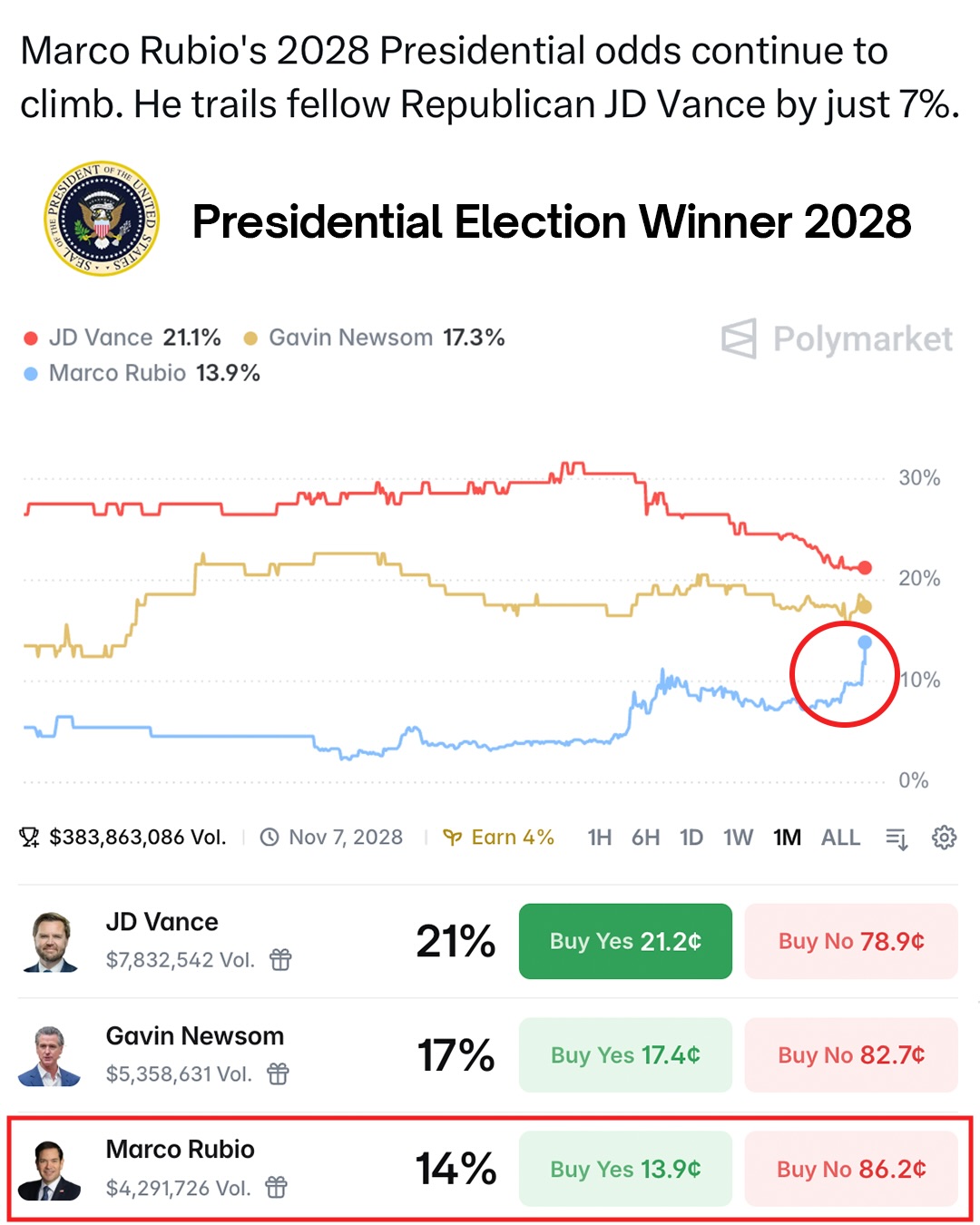Click the trophy volume icon
Image resolution: width=980 pixels, height=1225 pixels.
point(30,838)
